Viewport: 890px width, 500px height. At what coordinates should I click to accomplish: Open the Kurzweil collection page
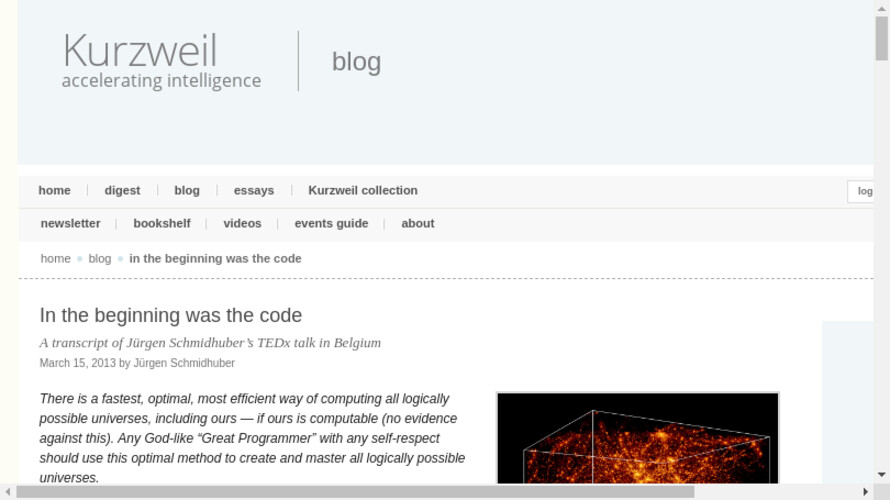pyautogui.click(x=363, y=190)
